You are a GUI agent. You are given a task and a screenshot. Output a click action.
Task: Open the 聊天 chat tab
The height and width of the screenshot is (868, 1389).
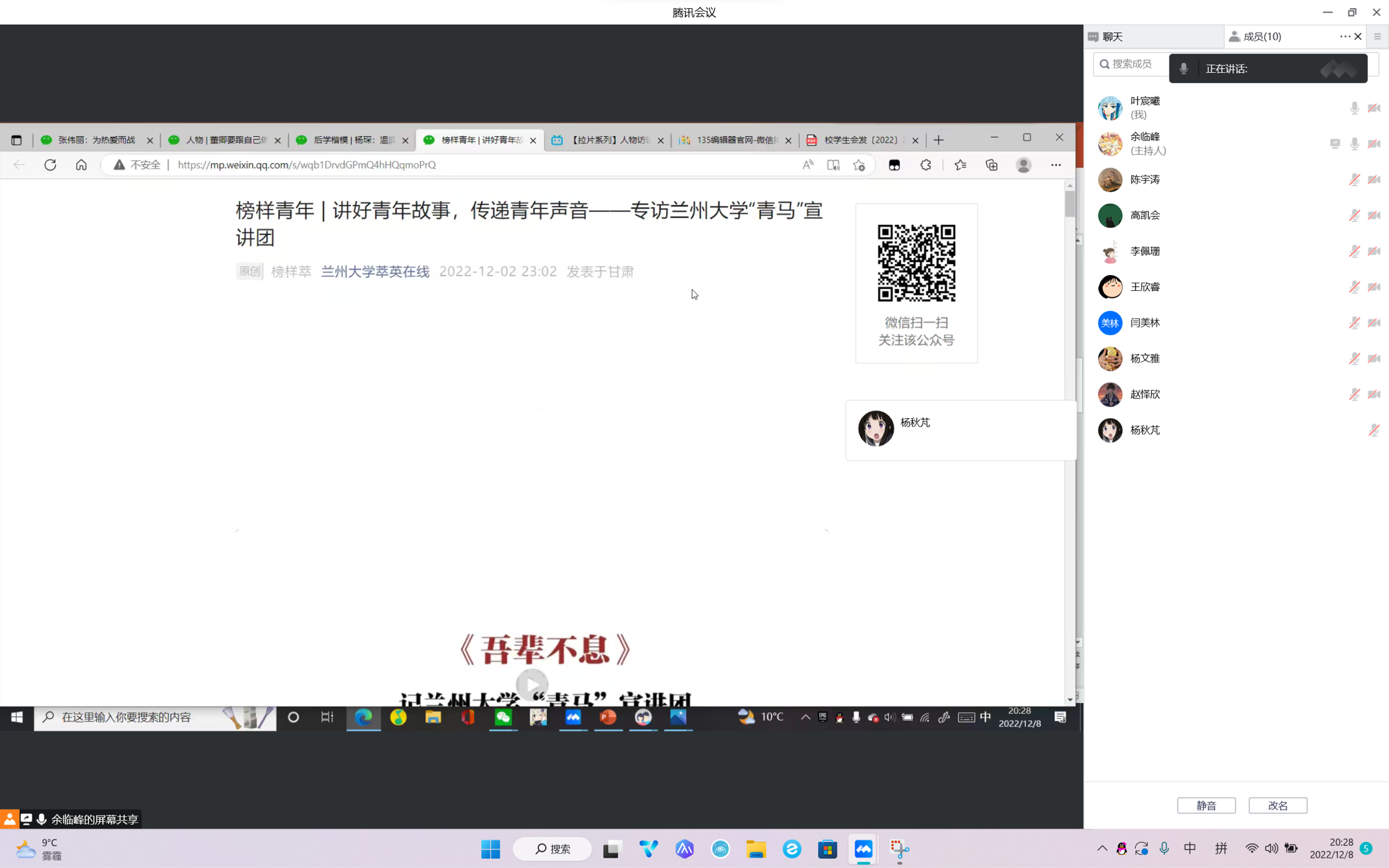pos(1112,36)
